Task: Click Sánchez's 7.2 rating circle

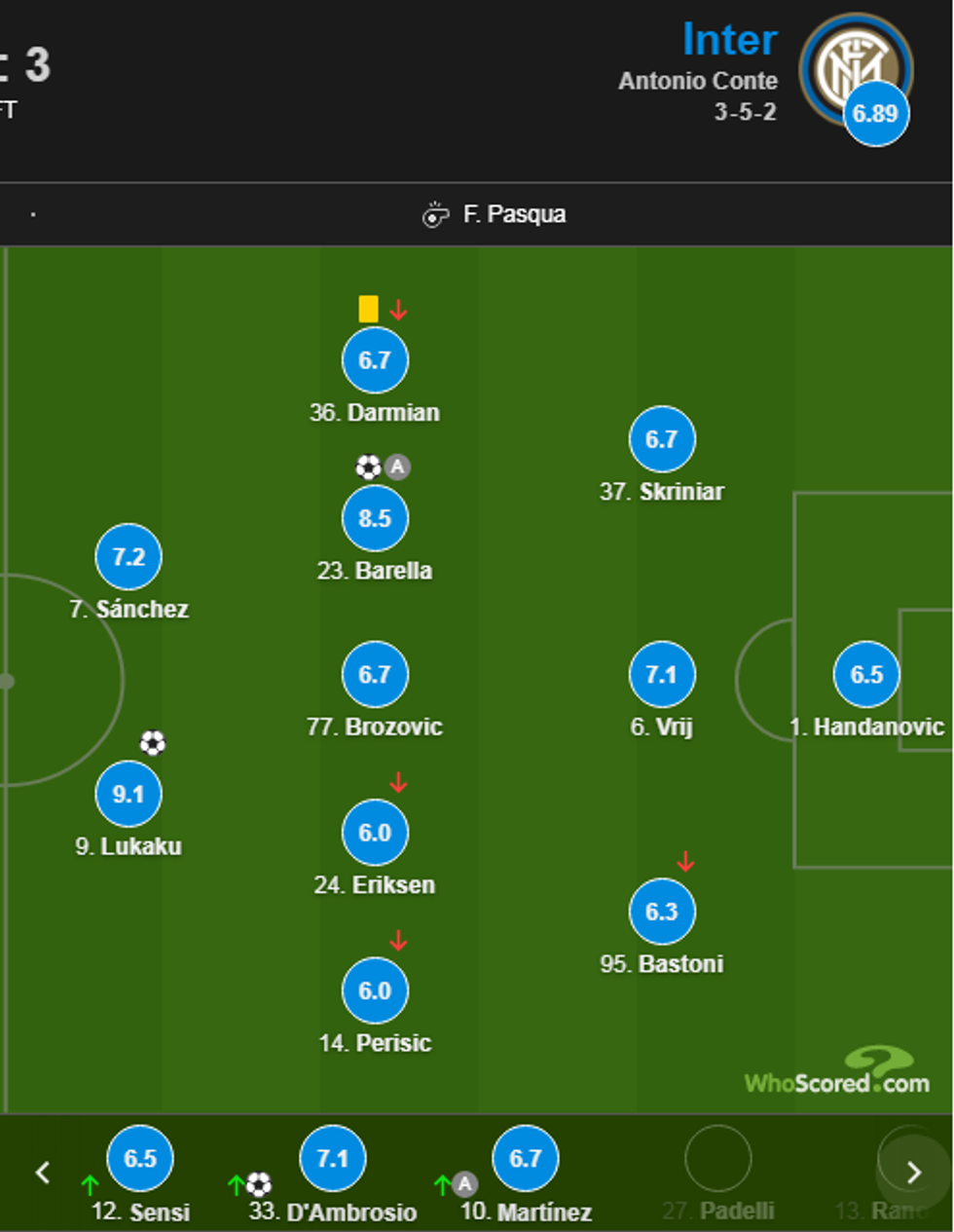Action: (x=128, y=557)
